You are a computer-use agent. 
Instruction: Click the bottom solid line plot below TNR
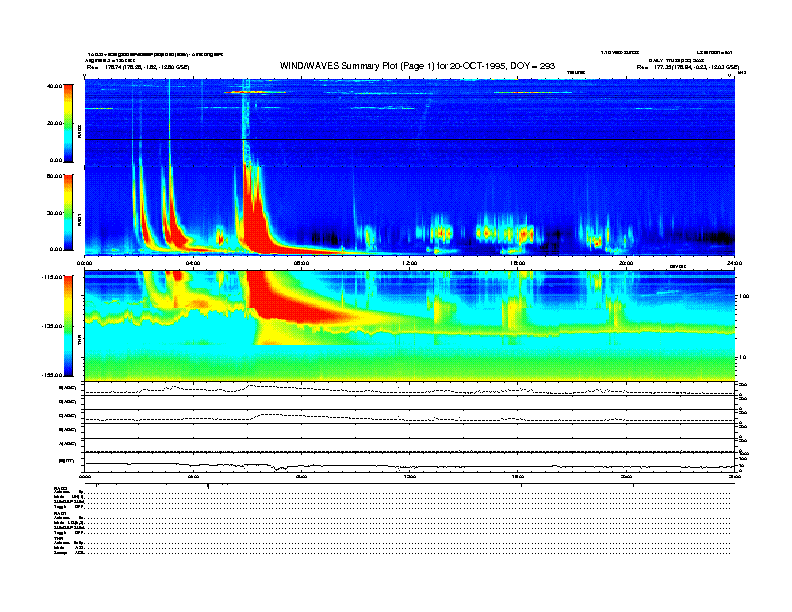click(x=410, y=466)
